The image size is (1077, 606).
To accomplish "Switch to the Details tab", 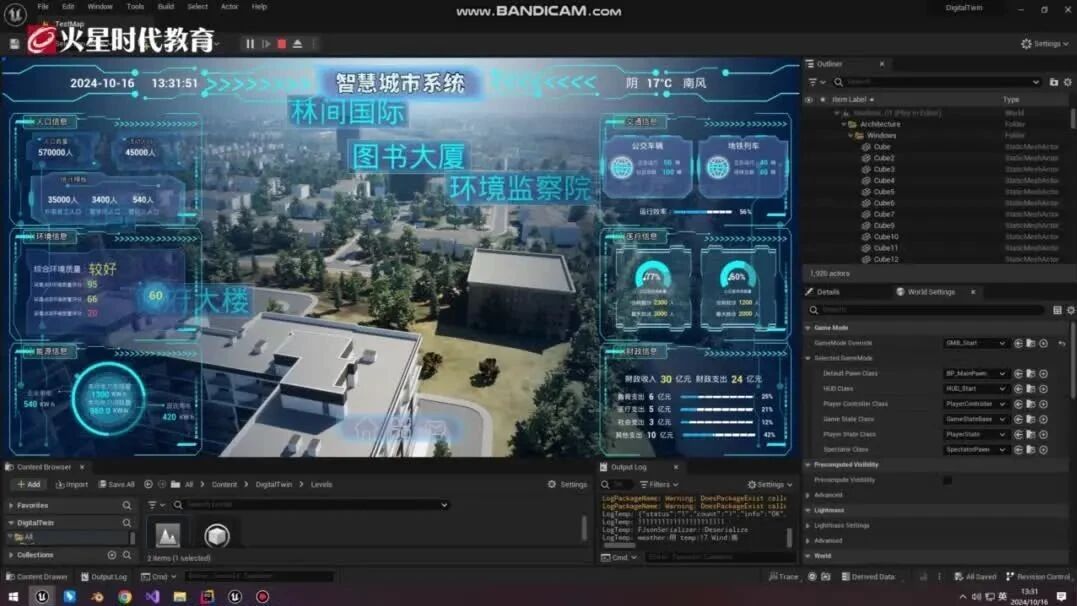I will point(826,292).
